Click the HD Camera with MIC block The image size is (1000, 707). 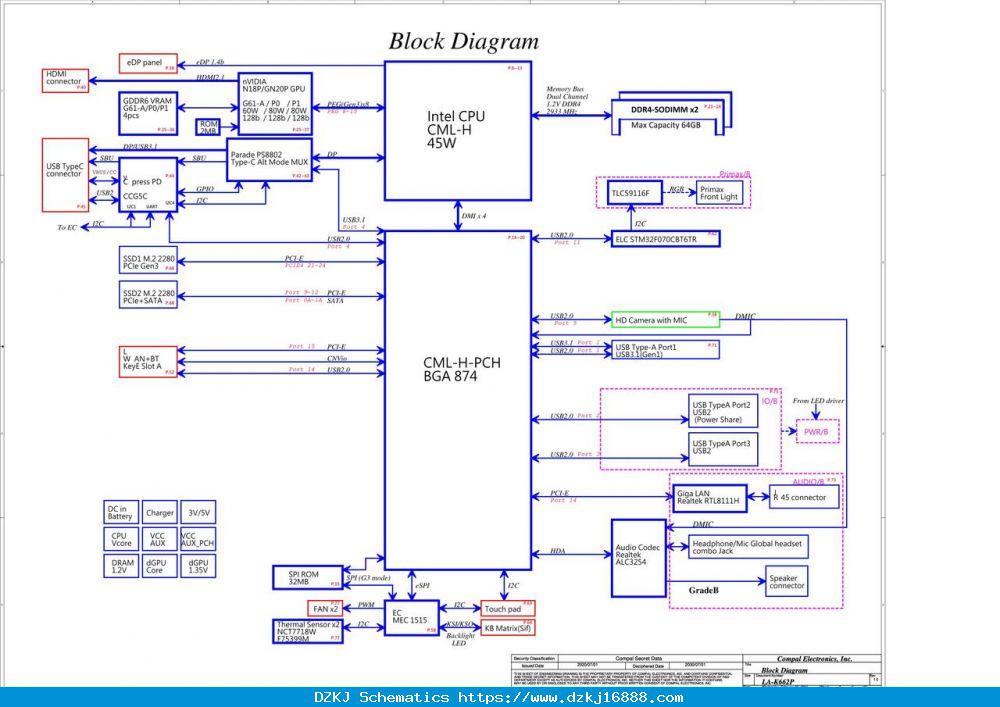tap(666, 320)
